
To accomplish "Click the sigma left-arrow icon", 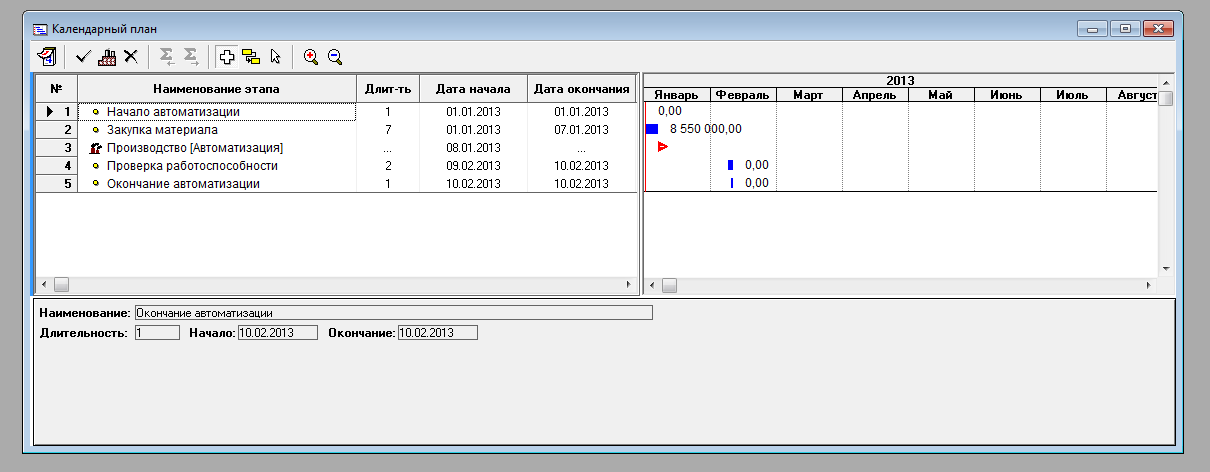I will 167,57.
